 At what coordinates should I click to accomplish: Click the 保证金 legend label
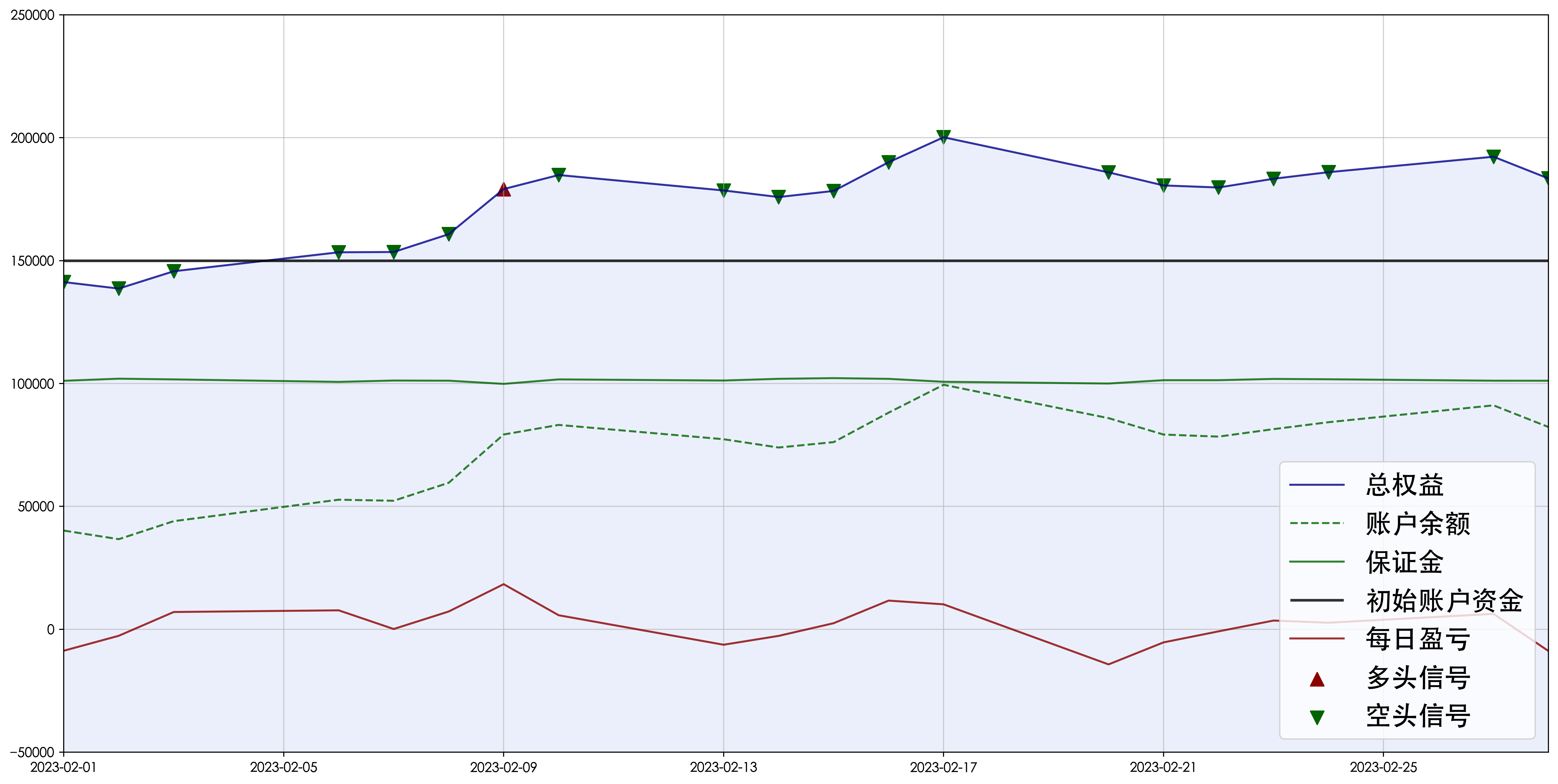click(x=1404, y=562)
